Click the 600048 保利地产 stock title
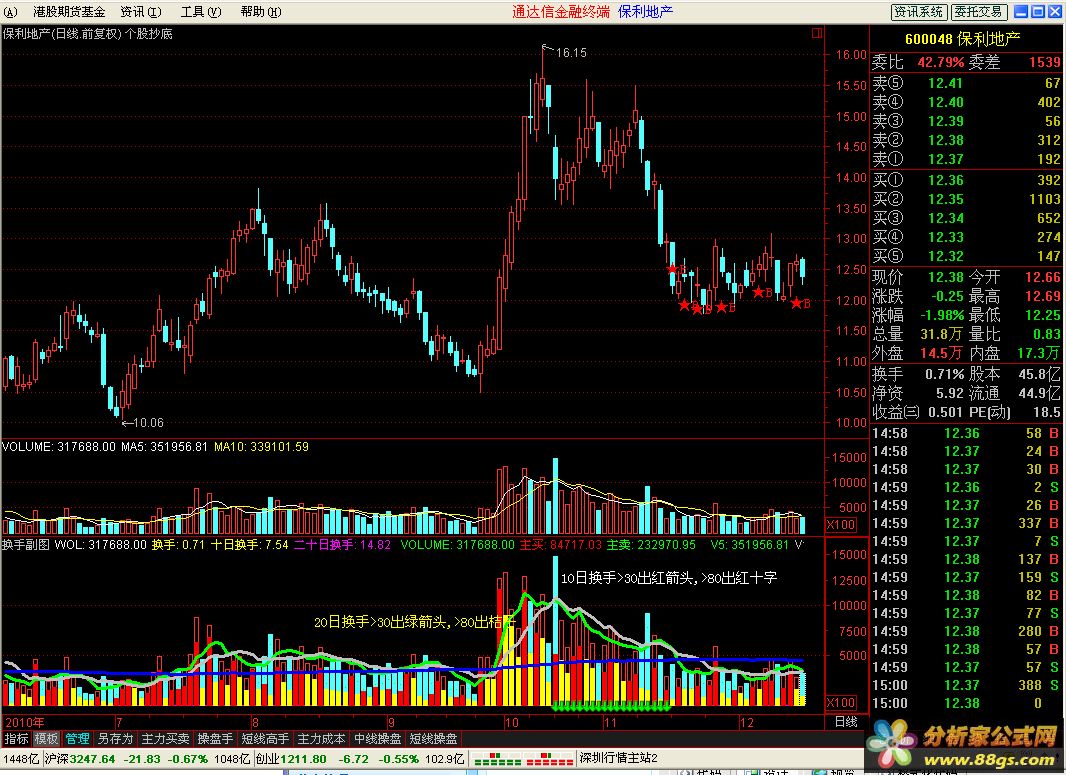Viewport: 1066px width, 775px height. click(962, 39)
